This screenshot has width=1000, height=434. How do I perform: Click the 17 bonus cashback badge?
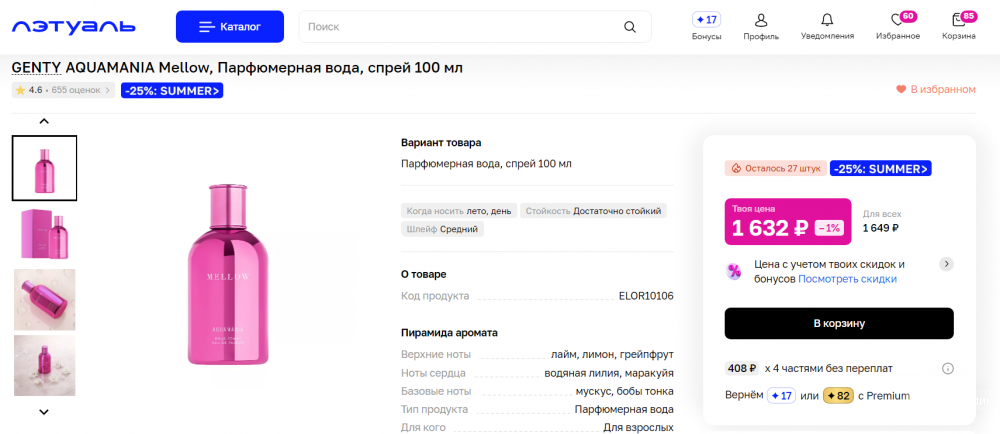tap(781, 396)
